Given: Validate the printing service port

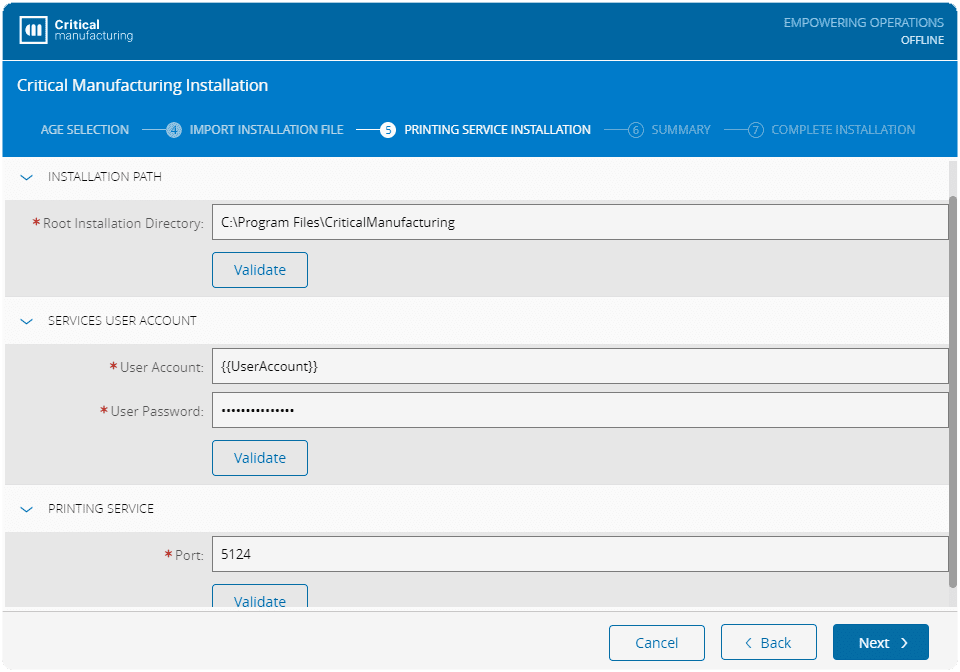Looking at the screenshot, I should coord(260,599).
